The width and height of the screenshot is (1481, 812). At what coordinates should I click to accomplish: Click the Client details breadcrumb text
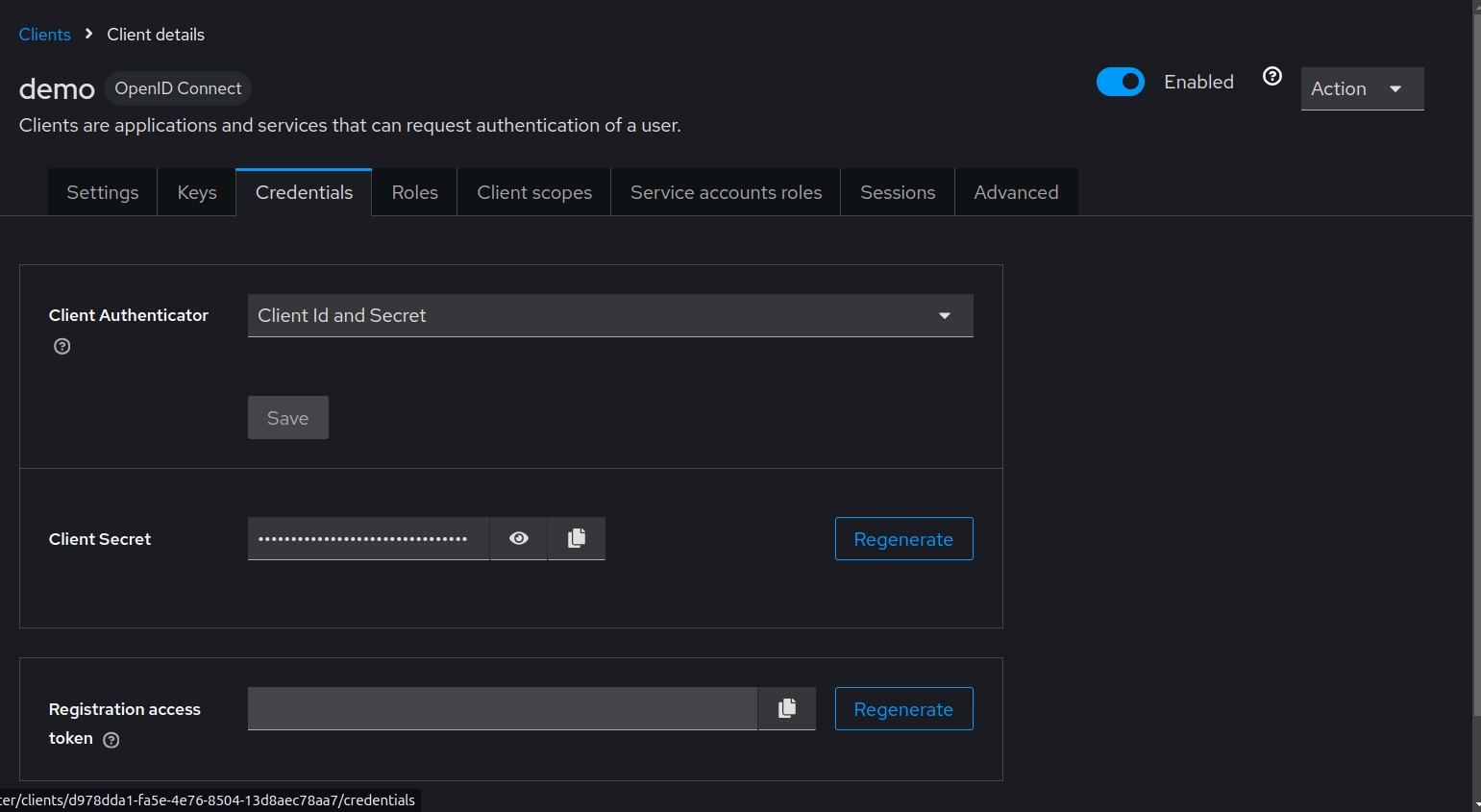156,35
